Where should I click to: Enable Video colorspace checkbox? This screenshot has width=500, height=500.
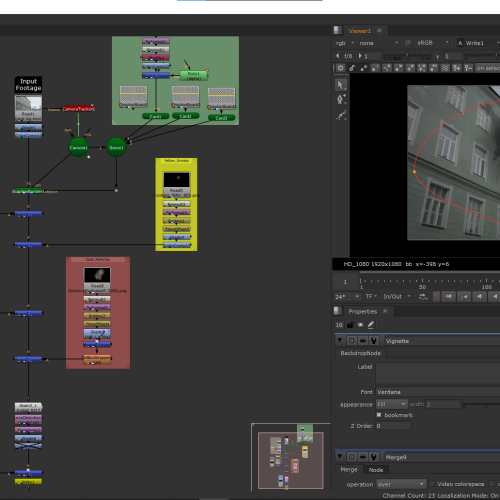coord(431,483)
